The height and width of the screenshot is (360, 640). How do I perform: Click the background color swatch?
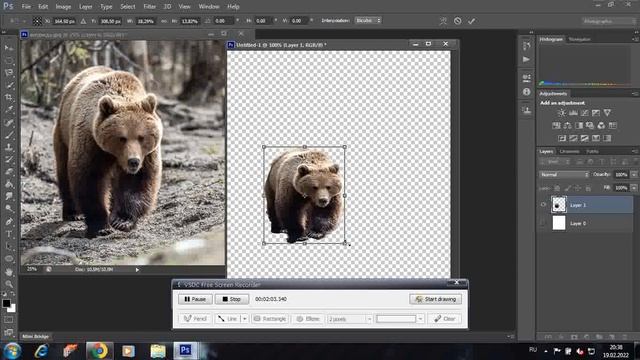point(12,309)
